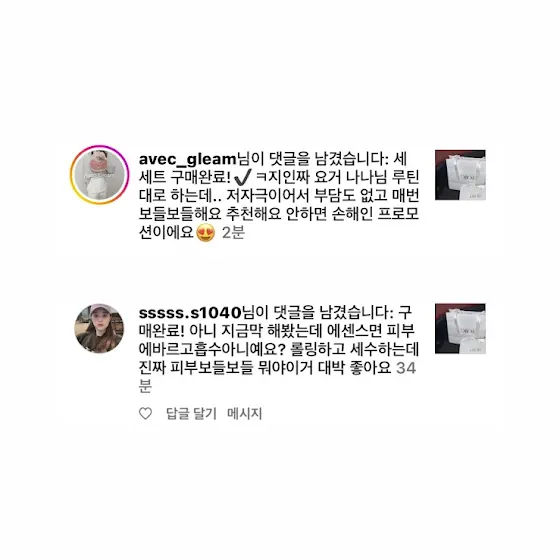Tap 메시지 to message sssss.s1040
The width and height of the screenshot is (560, 560).
click(x=245, y=414)
